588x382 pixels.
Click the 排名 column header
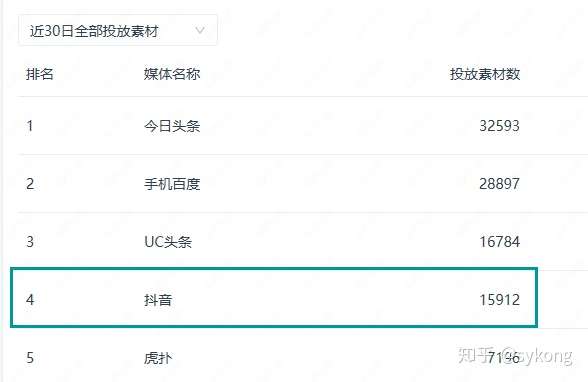40,74
